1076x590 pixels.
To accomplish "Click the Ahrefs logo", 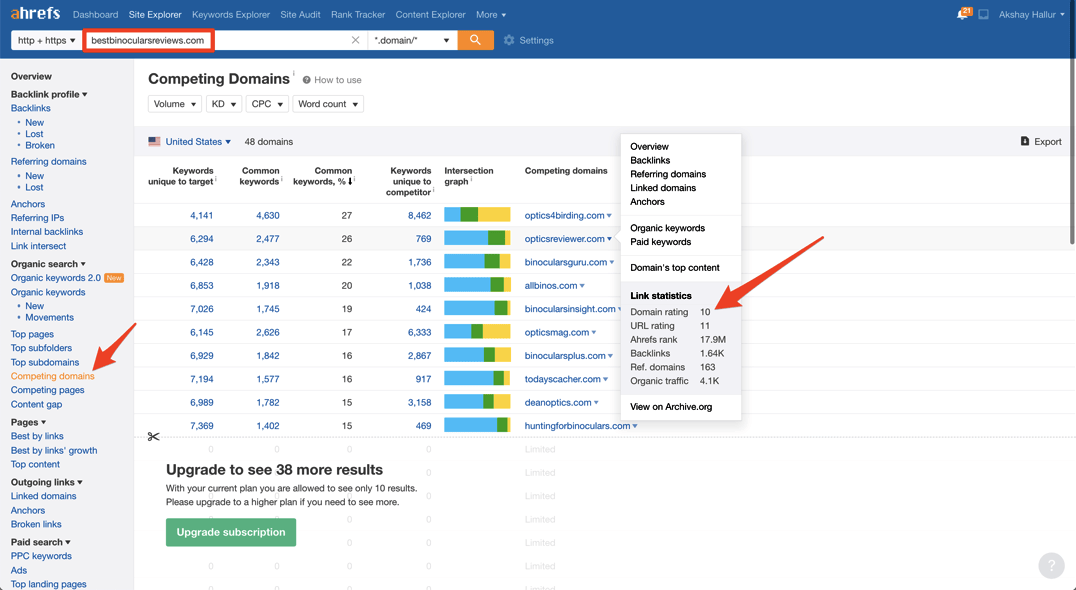I will [35, 14].
